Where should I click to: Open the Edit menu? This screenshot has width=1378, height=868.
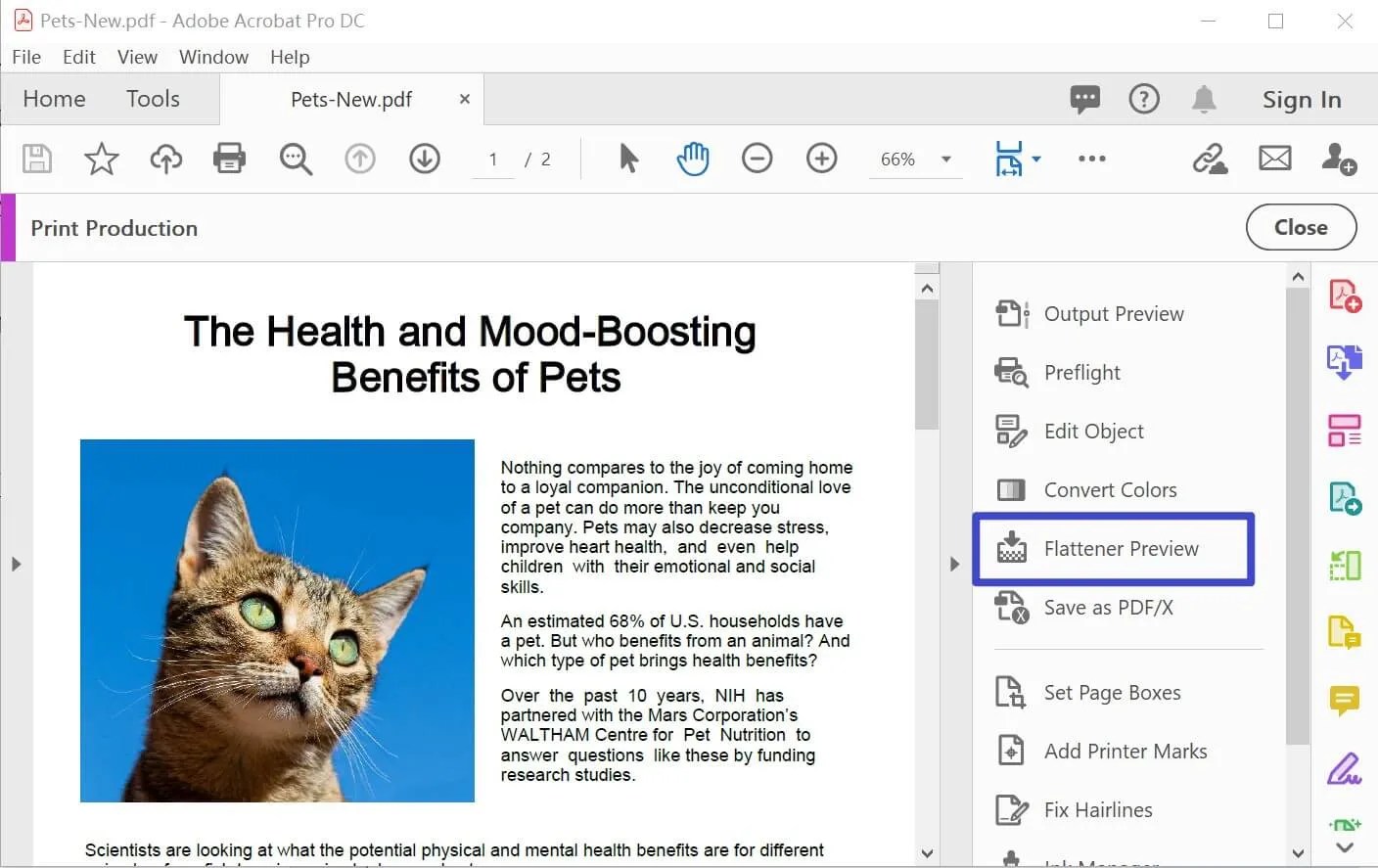78,57
